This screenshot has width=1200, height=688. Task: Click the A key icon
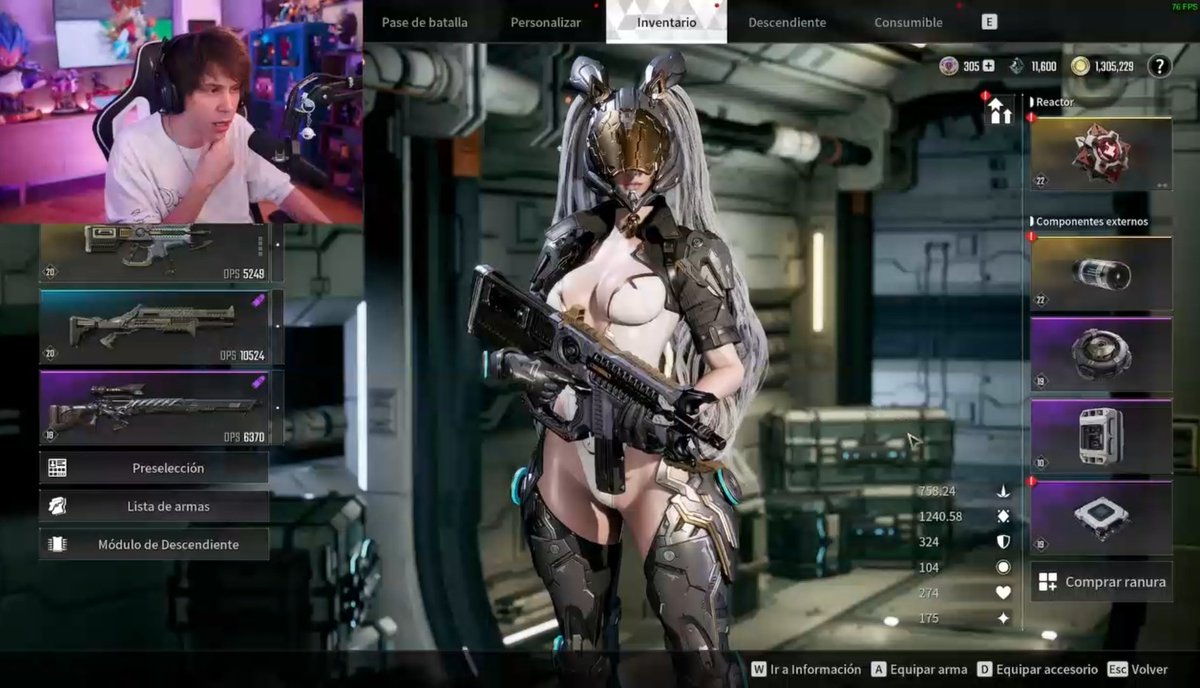[878, 669]
